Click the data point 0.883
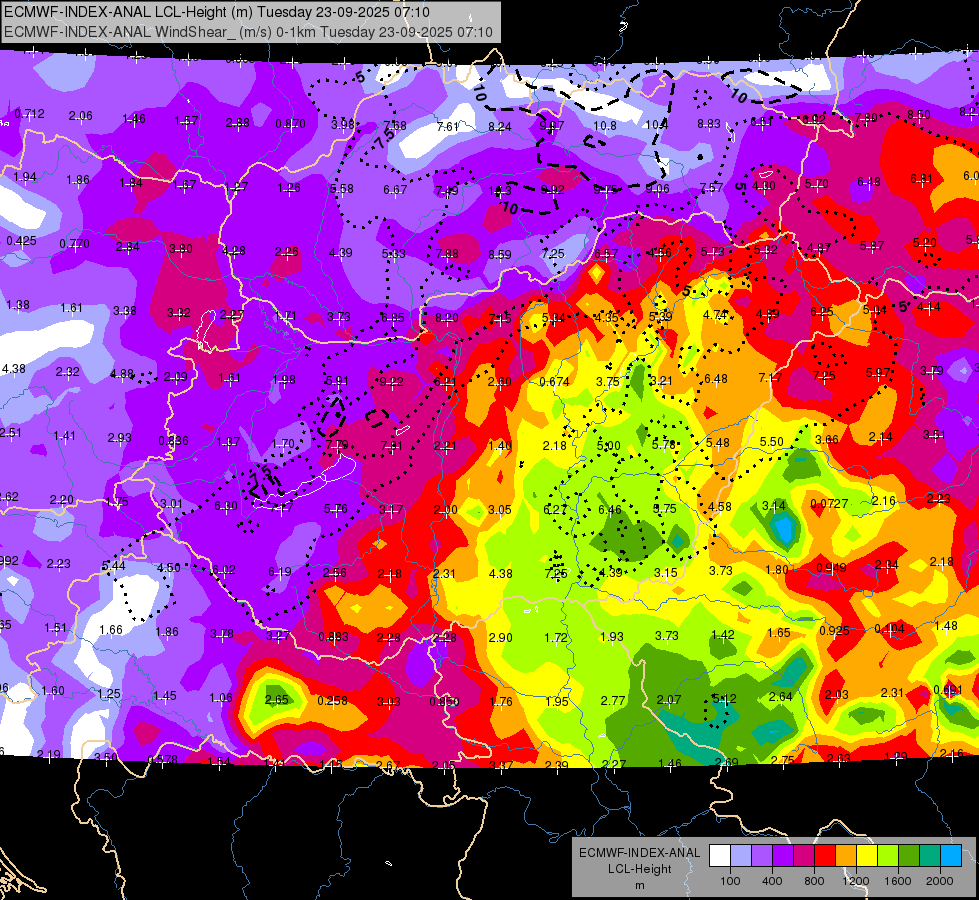The width and height of the screenshot is (979, 900). (x=333, y=637)
